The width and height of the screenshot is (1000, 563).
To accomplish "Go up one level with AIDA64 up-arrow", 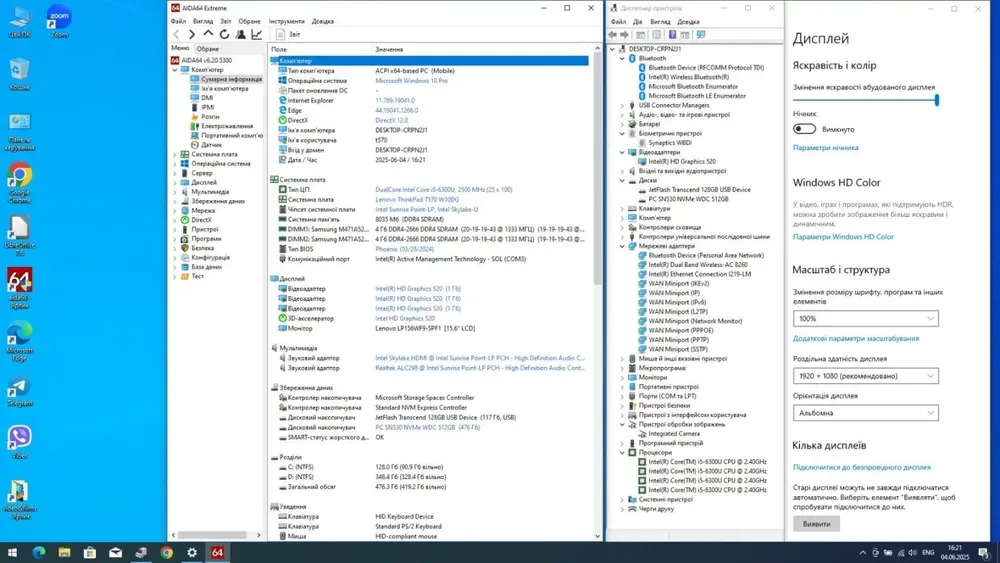I will [x=209, y=34].
